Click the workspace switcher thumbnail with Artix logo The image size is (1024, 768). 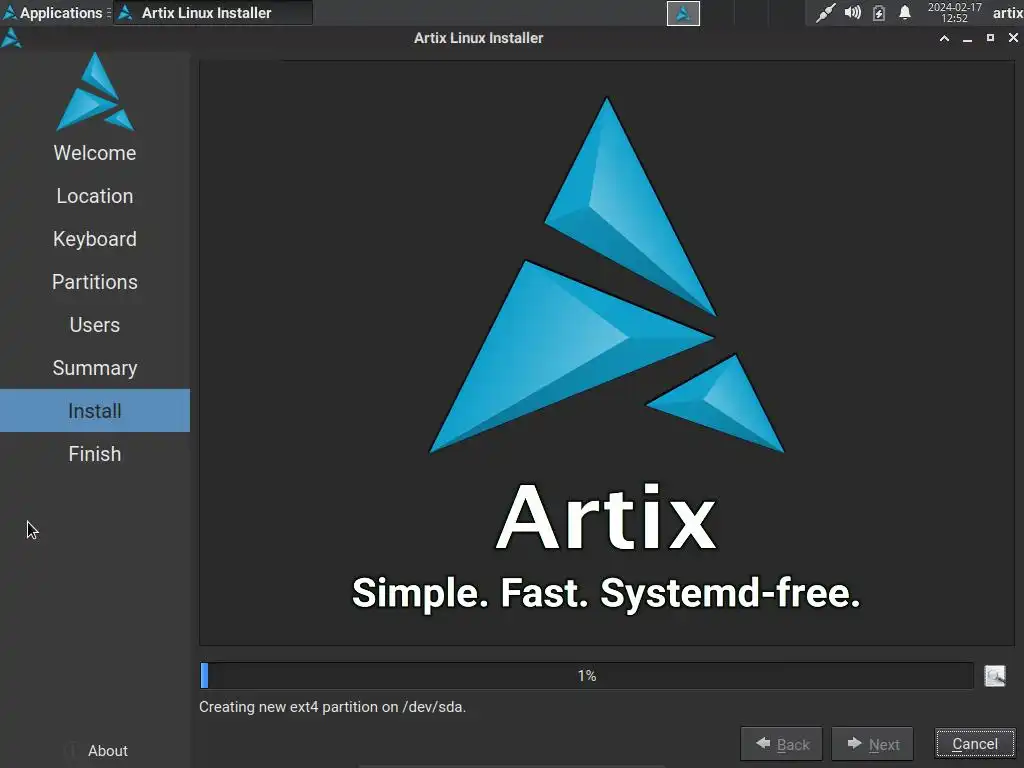pos(683,13)
